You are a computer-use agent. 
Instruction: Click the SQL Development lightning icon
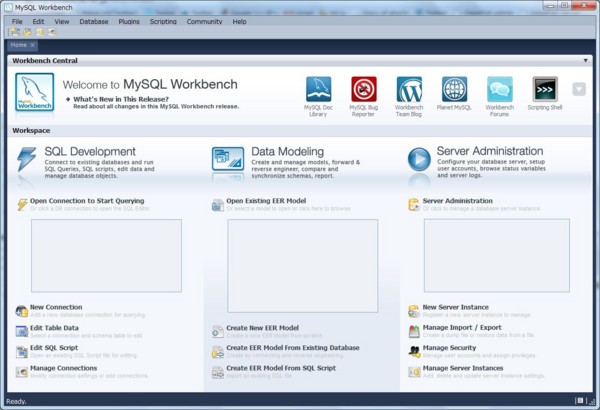pos(26,158)
